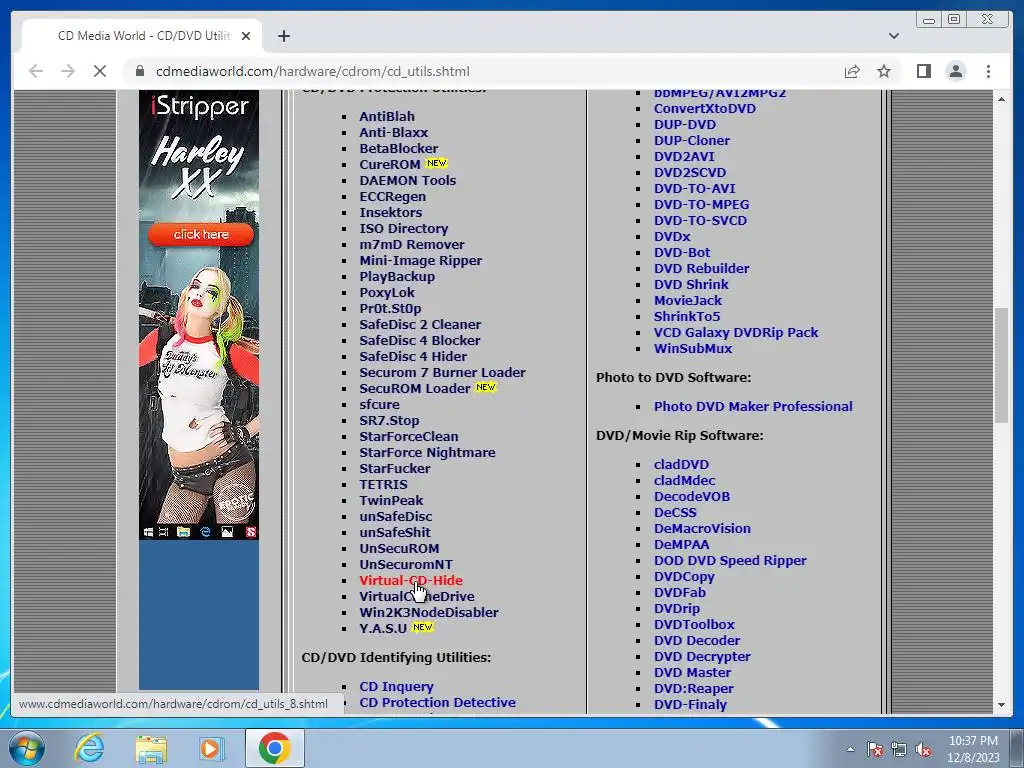This screenshot has width=1024, height=768.
Task: Go back to the previous page
Action: (36, 71)
